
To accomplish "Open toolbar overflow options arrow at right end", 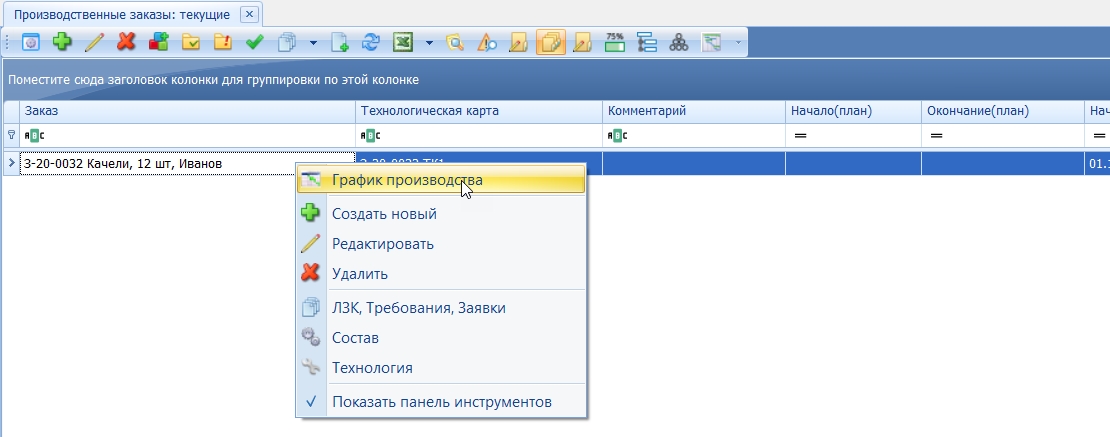I will [738, 42].
